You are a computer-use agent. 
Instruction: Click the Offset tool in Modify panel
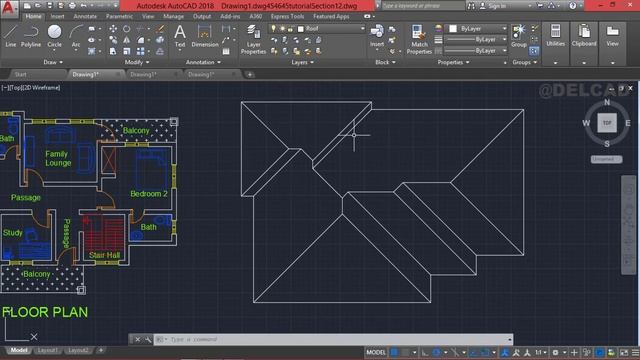(x=160, y=51)
